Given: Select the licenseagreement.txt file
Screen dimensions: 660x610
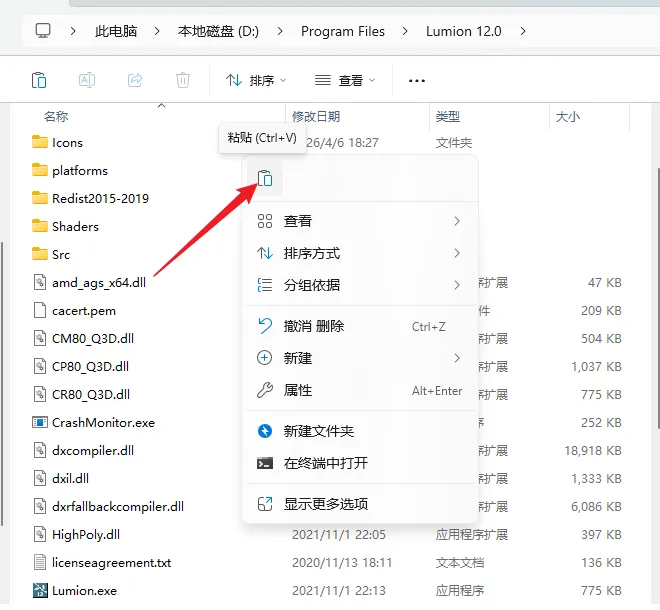Looking at the screenshot, I should coord(102,562).
